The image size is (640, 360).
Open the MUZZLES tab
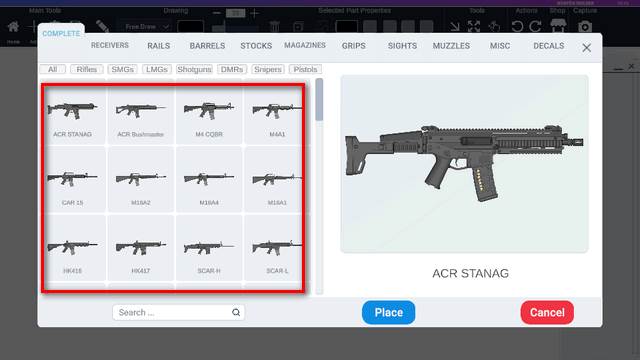tap(451, 46)
